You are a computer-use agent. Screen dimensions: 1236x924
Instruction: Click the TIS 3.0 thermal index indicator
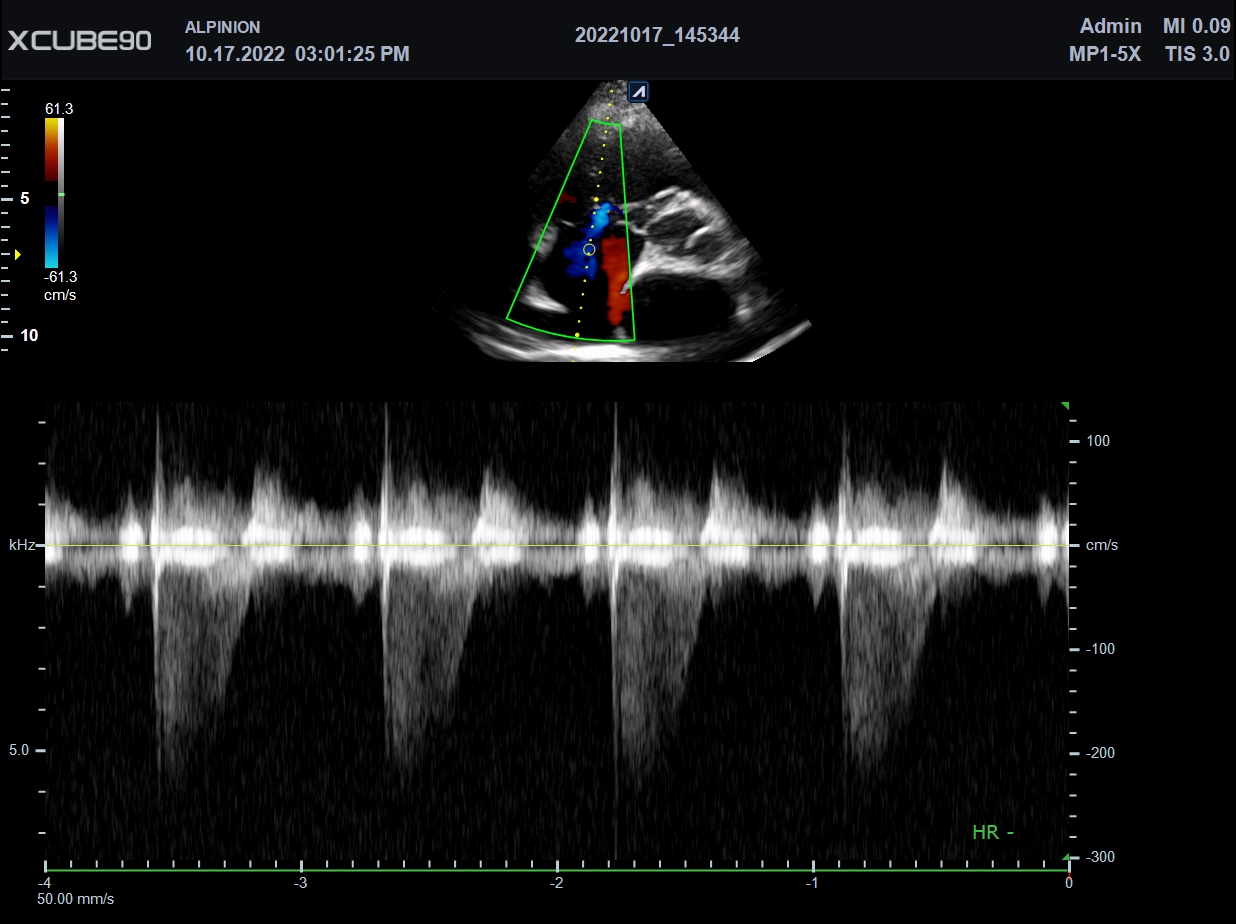tap(1197, 55)
